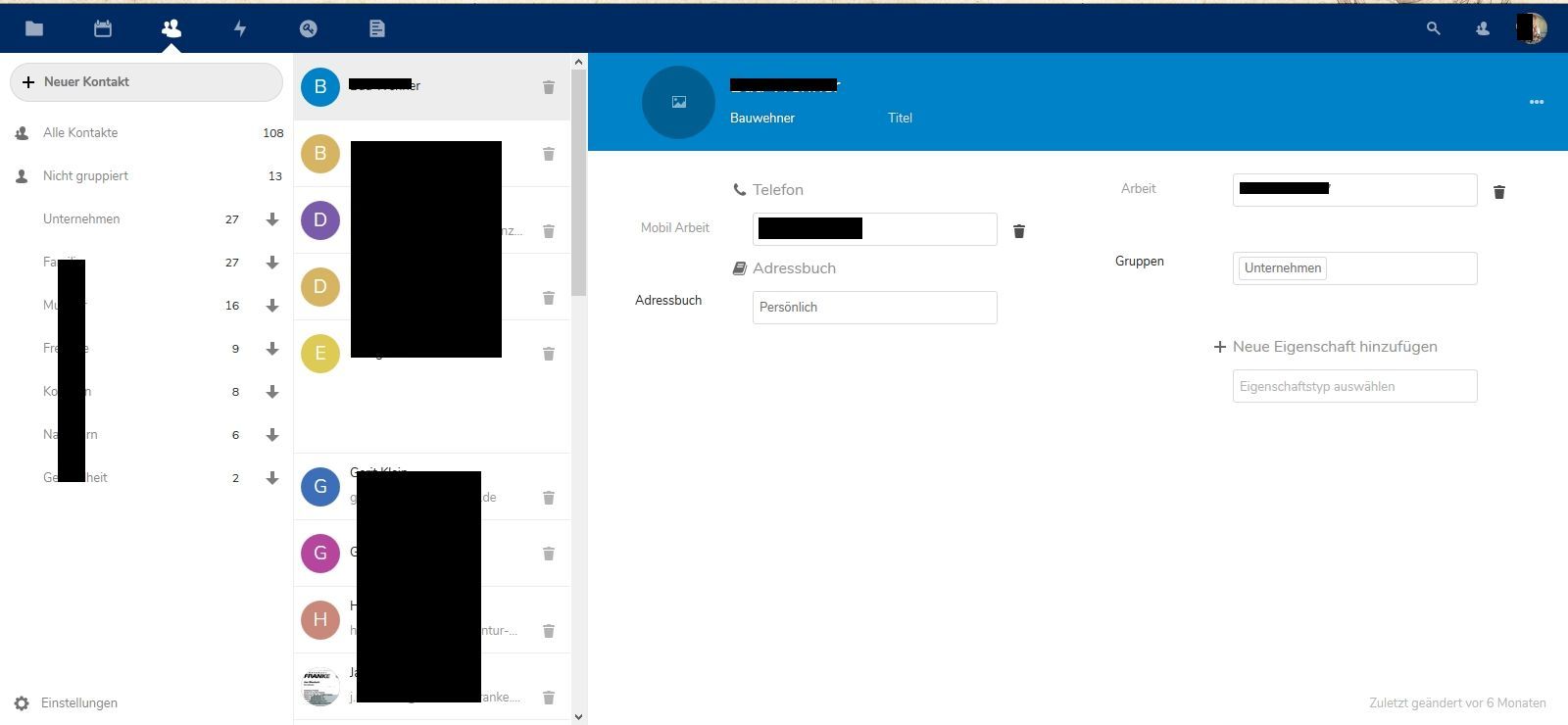Open the Activity lightning icon

pyautogui.click(x=240, y=28)
